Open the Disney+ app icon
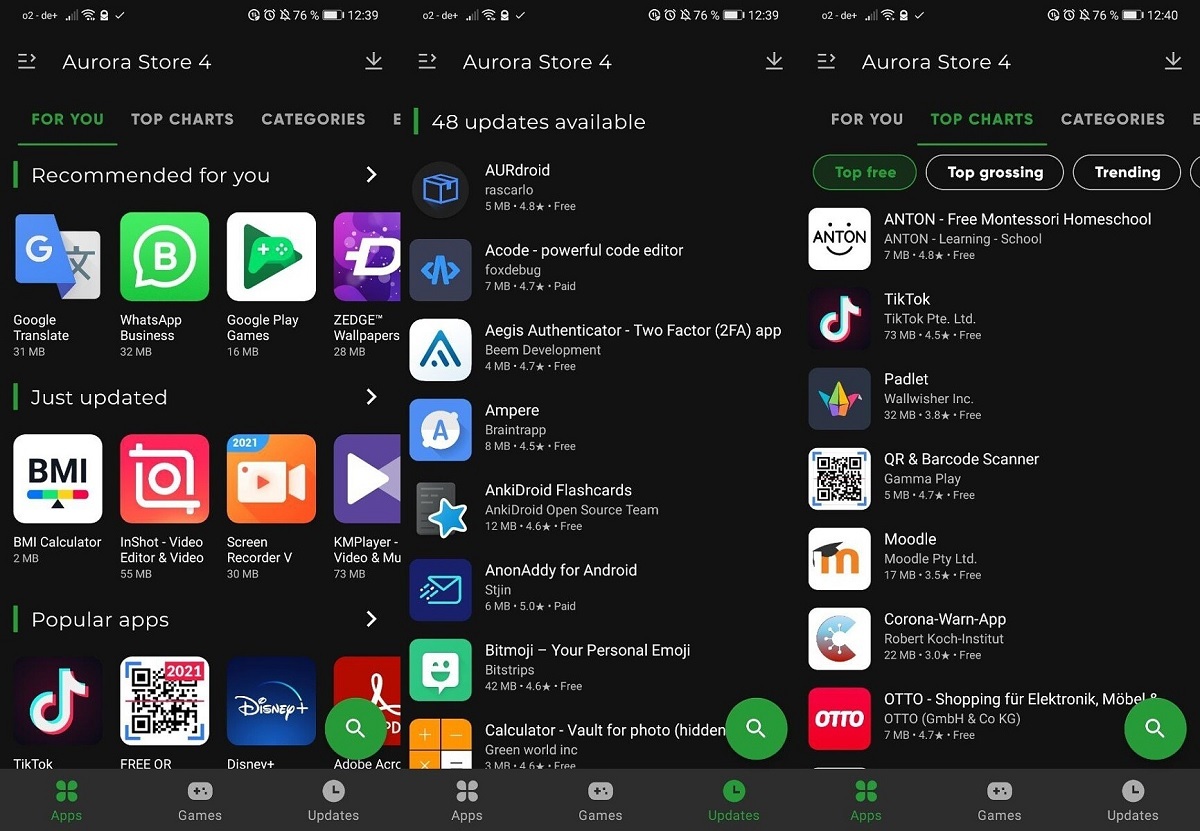The height and width of the screenshot is (831, 1200). [271, 701]
